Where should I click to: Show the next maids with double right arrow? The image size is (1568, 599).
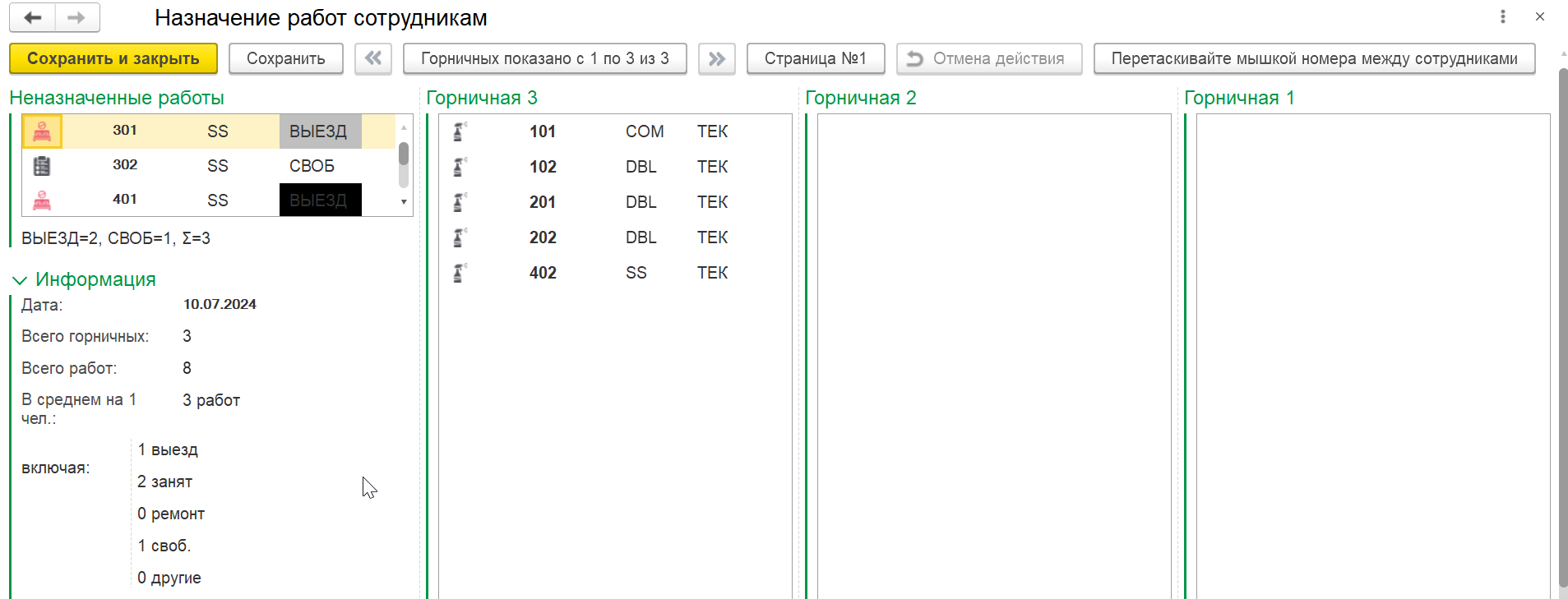717,58
